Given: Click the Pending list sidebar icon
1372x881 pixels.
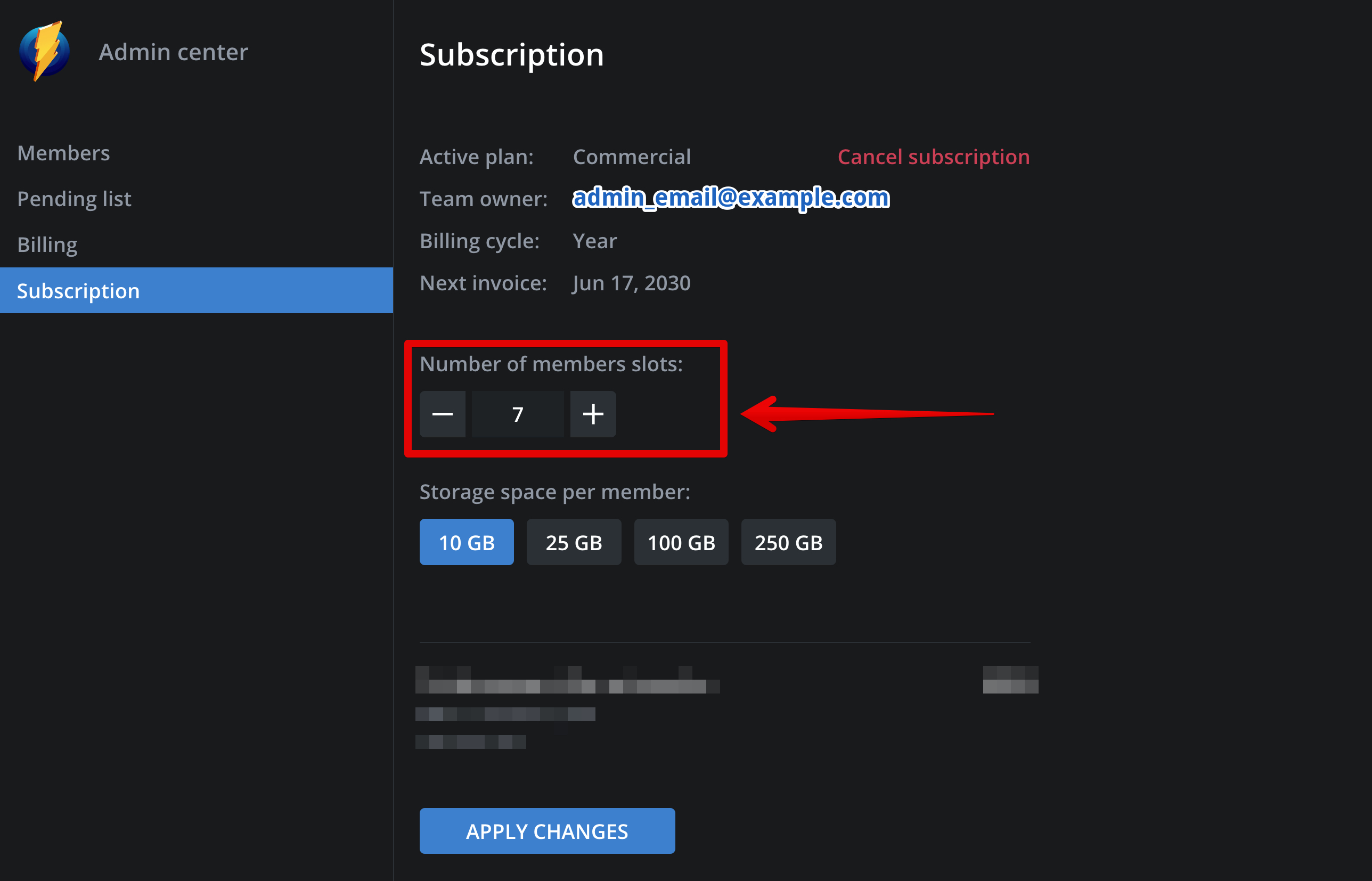Looking at the screenshot, I should tap(76, 198).
